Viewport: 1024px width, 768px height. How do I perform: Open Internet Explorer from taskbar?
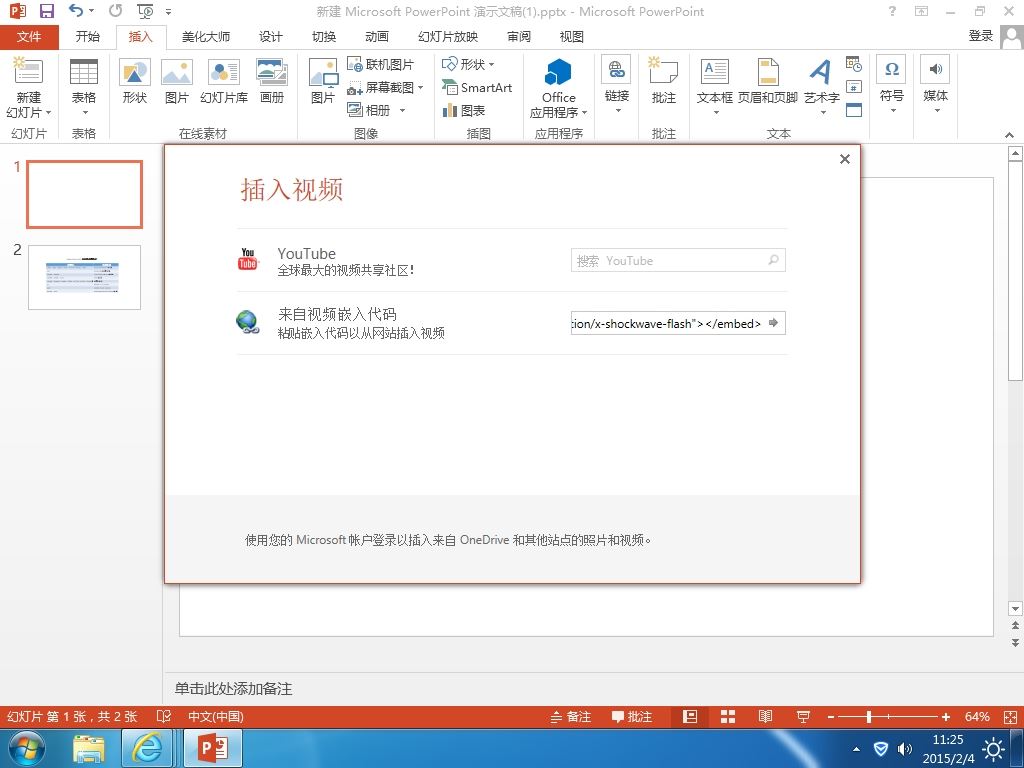click(148, 748)
